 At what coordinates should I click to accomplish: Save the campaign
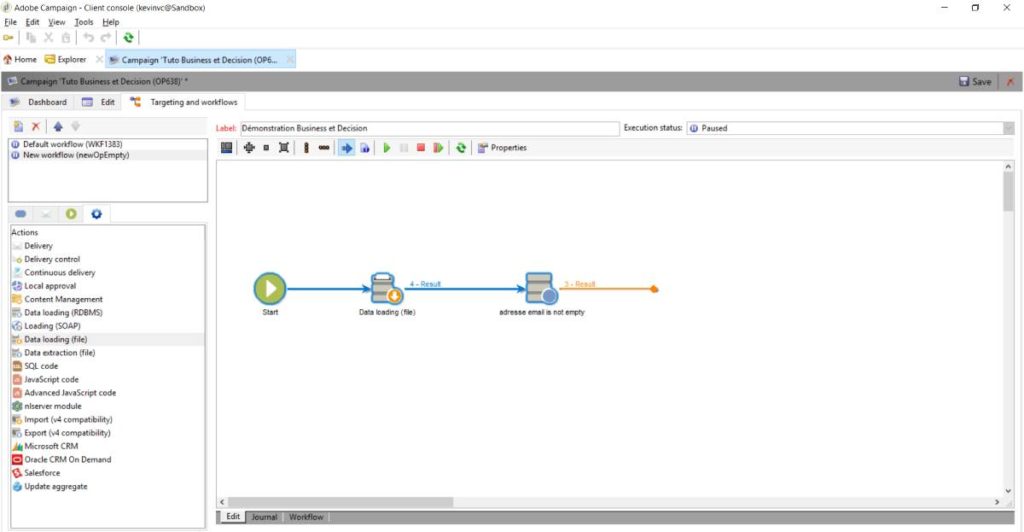(x=975, y=82)
